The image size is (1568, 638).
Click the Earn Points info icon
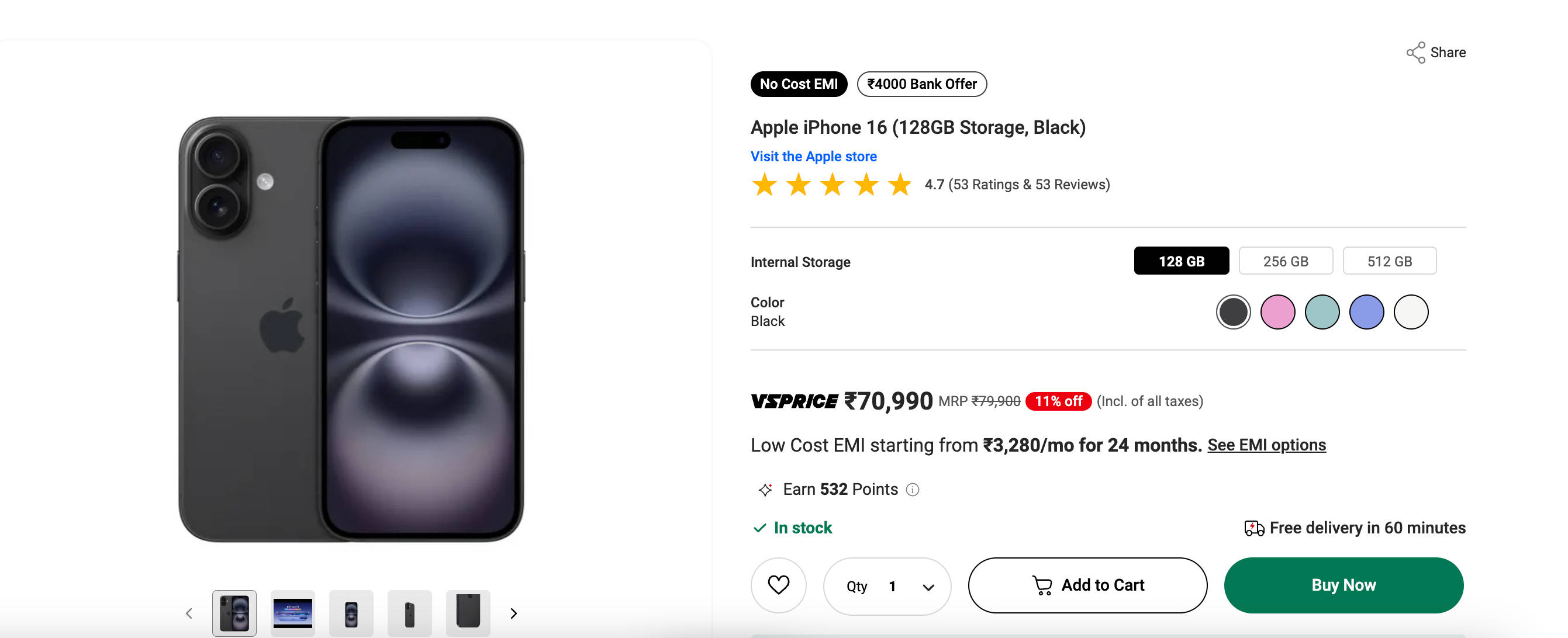pyautogui.click(x=912, y=490)
